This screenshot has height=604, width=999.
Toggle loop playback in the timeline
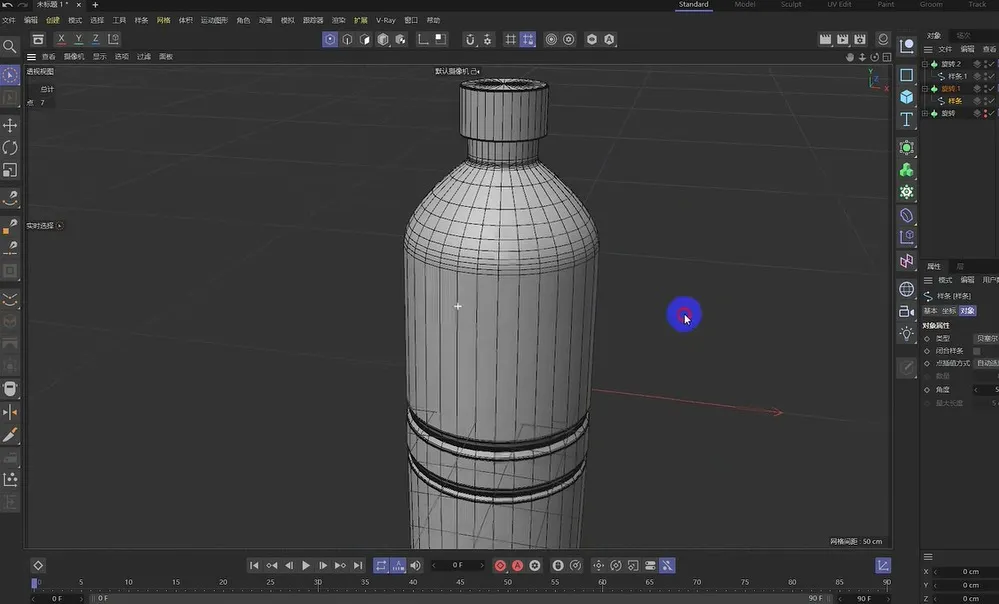381,566
